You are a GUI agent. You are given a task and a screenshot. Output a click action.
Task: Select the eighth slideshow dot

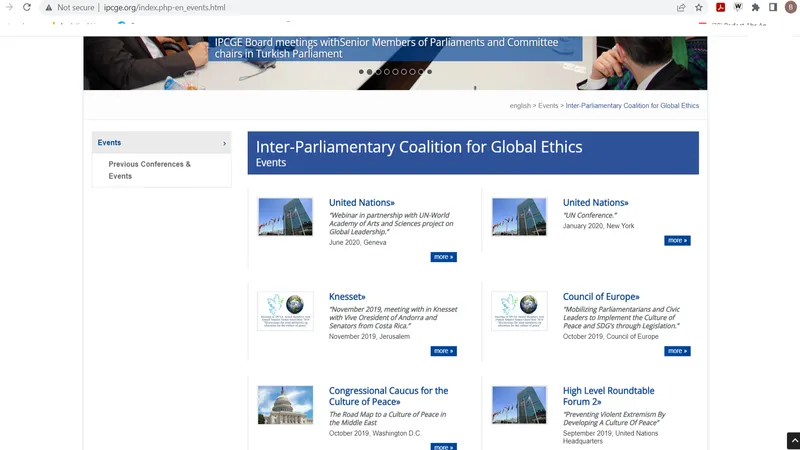click(421, 72)
